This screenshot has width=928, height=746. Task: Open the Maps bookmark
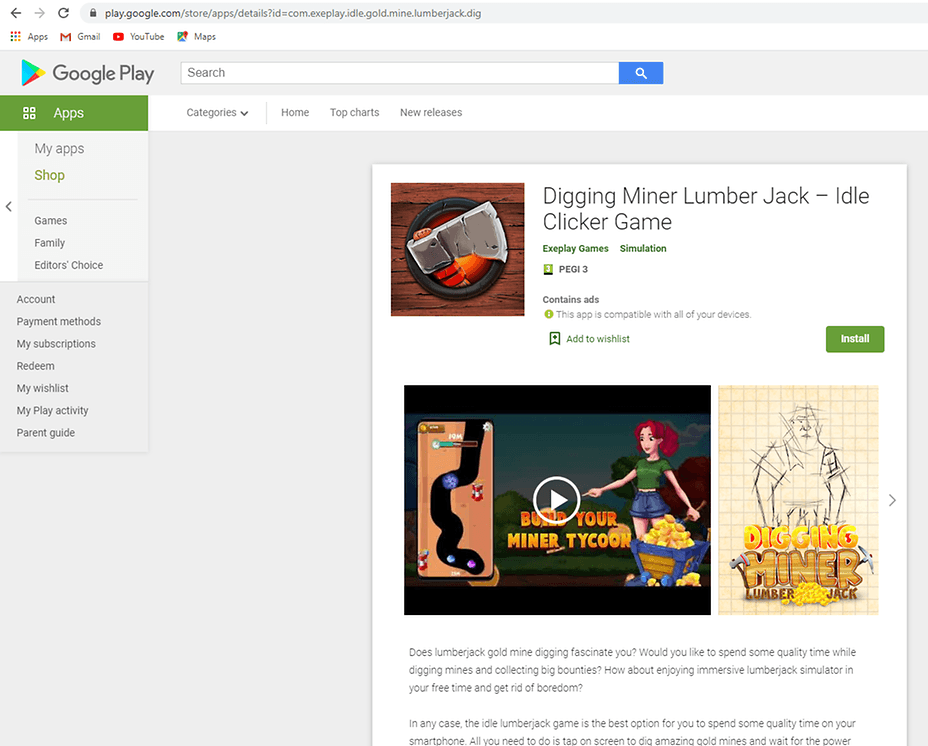point(196,37)
